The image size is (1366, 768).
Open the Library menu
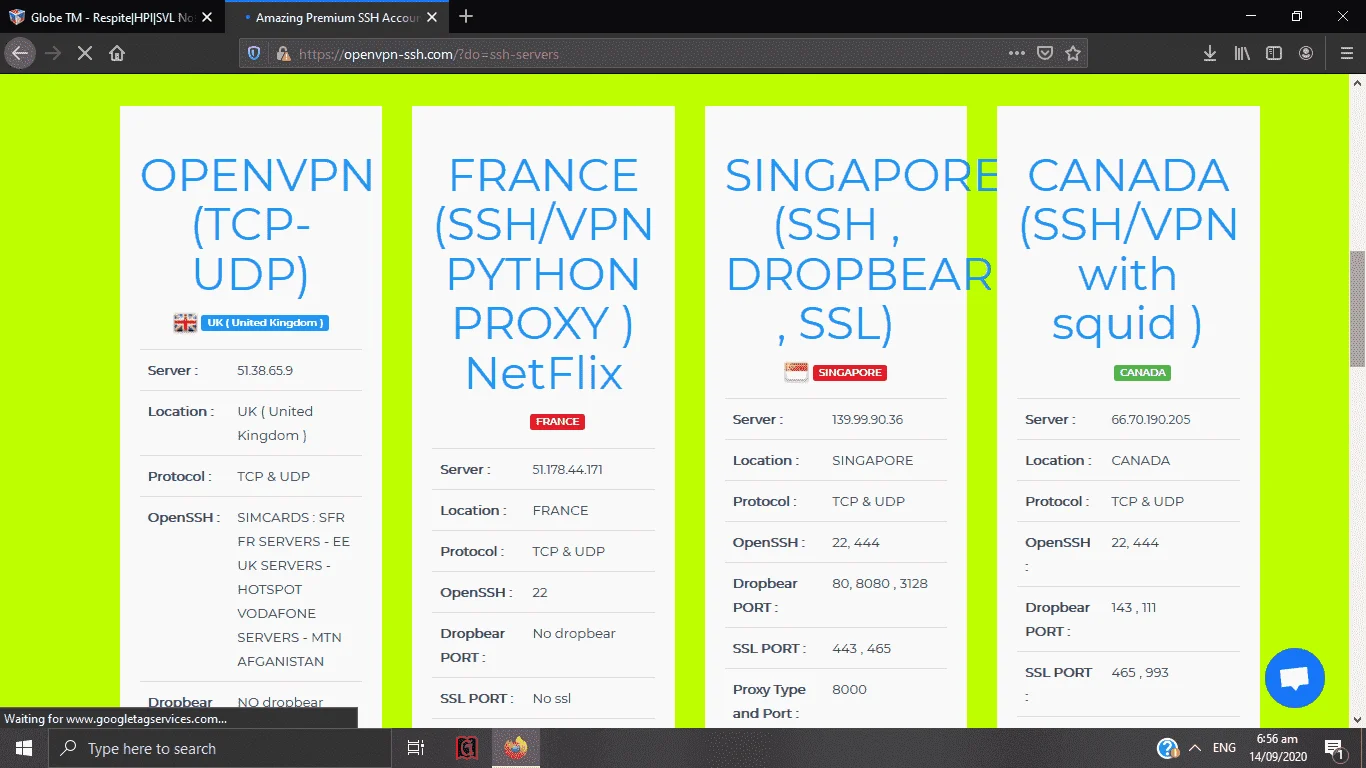point(1242,54)
